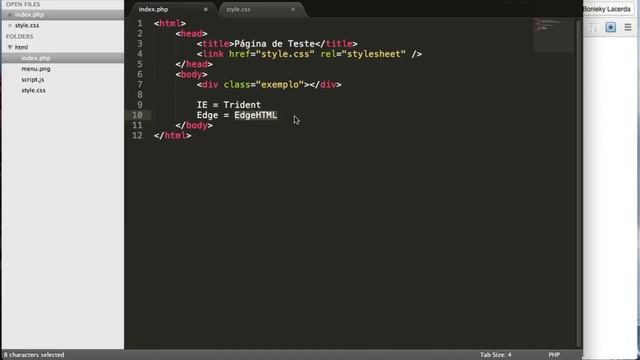Click the "8 characters selected" status text
This screenshot has height=360, width=640.
pos(34,355)
